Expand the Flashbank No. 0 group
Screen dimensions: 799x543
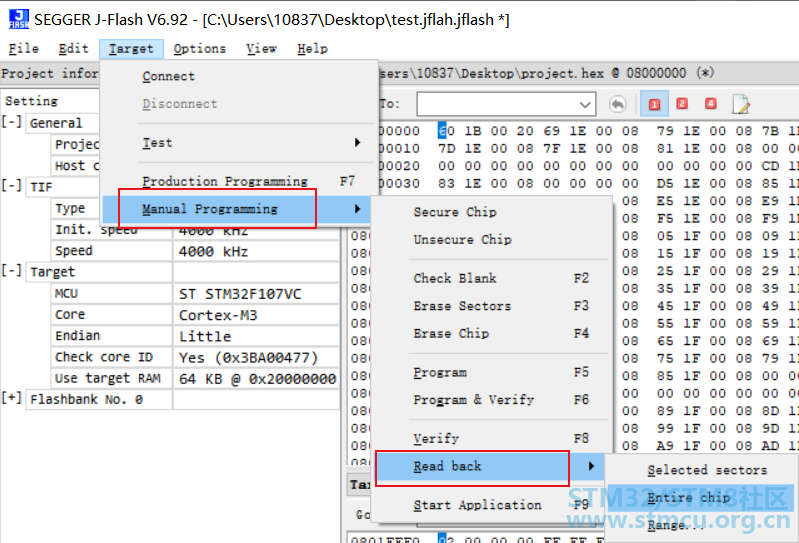[11, 398]
